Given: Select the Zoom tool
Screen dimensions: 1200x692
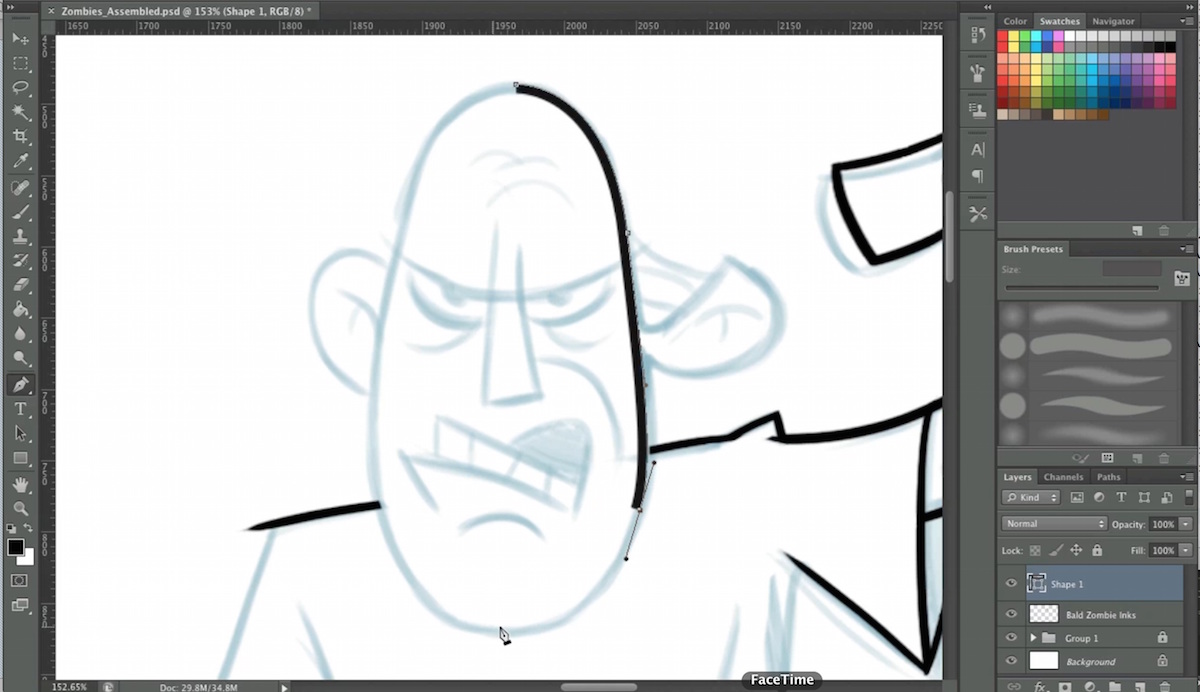Looking at the screenshot, I should [22, 509].
